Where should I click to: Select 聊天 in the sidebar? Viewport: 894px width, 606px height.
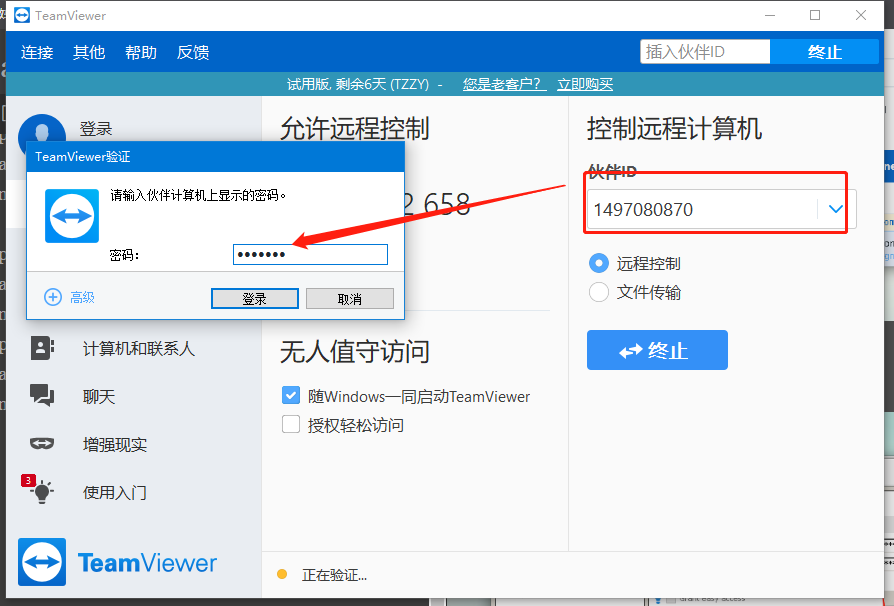pos(99,396)
